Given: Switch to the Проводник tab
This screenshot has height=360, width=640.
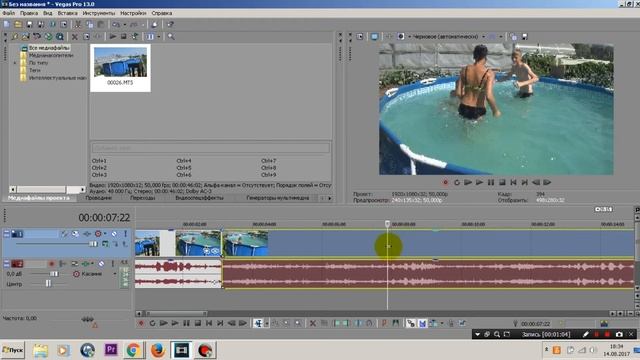Looking at the screenshot, I should tap(98, 198).
